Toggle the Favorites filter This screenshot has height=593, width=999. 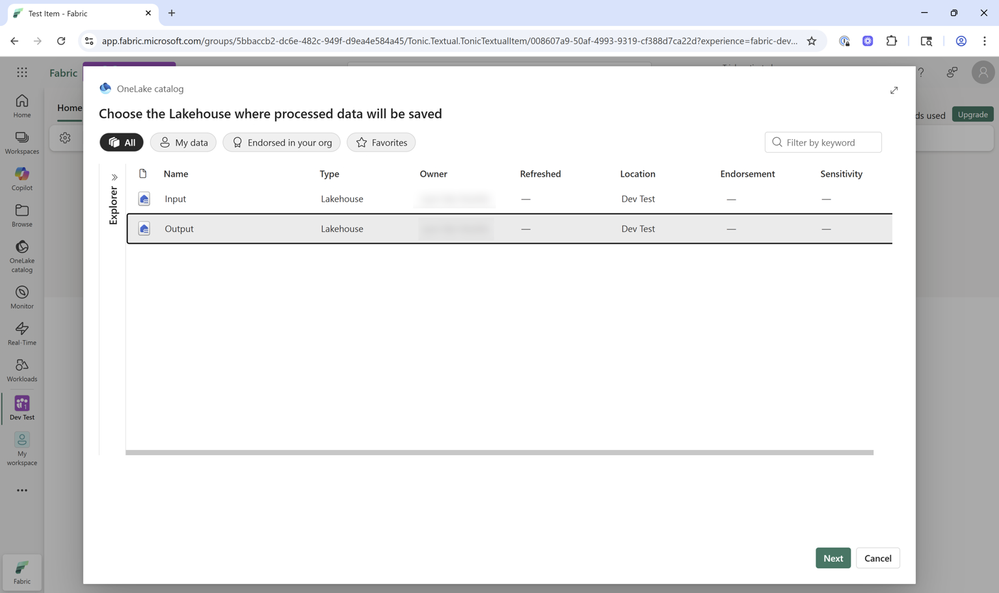click(x=381, y=143)
